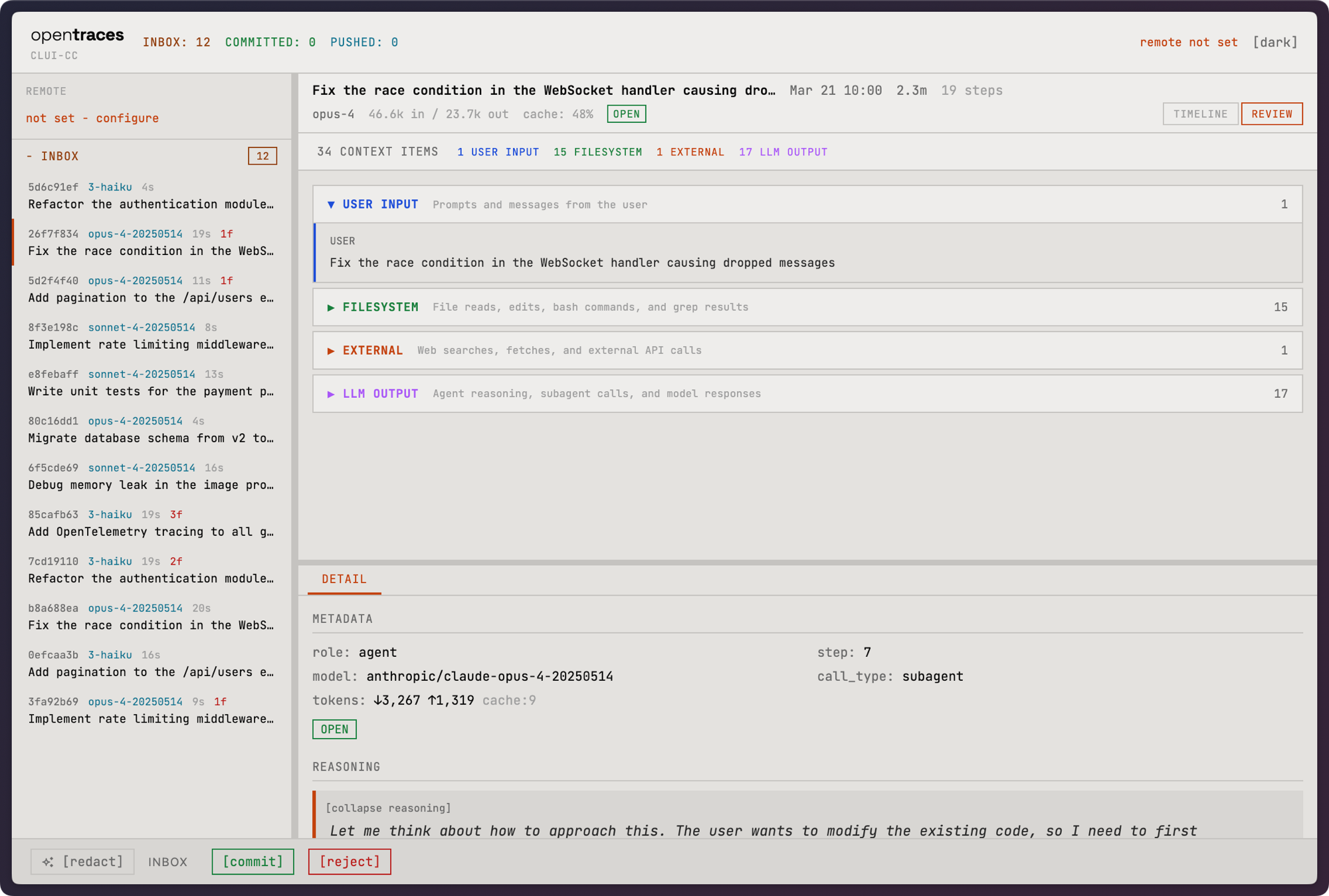Click the inbox count badge showing 12
This screenshot has width=1329, height=896.
click(262, 155)
